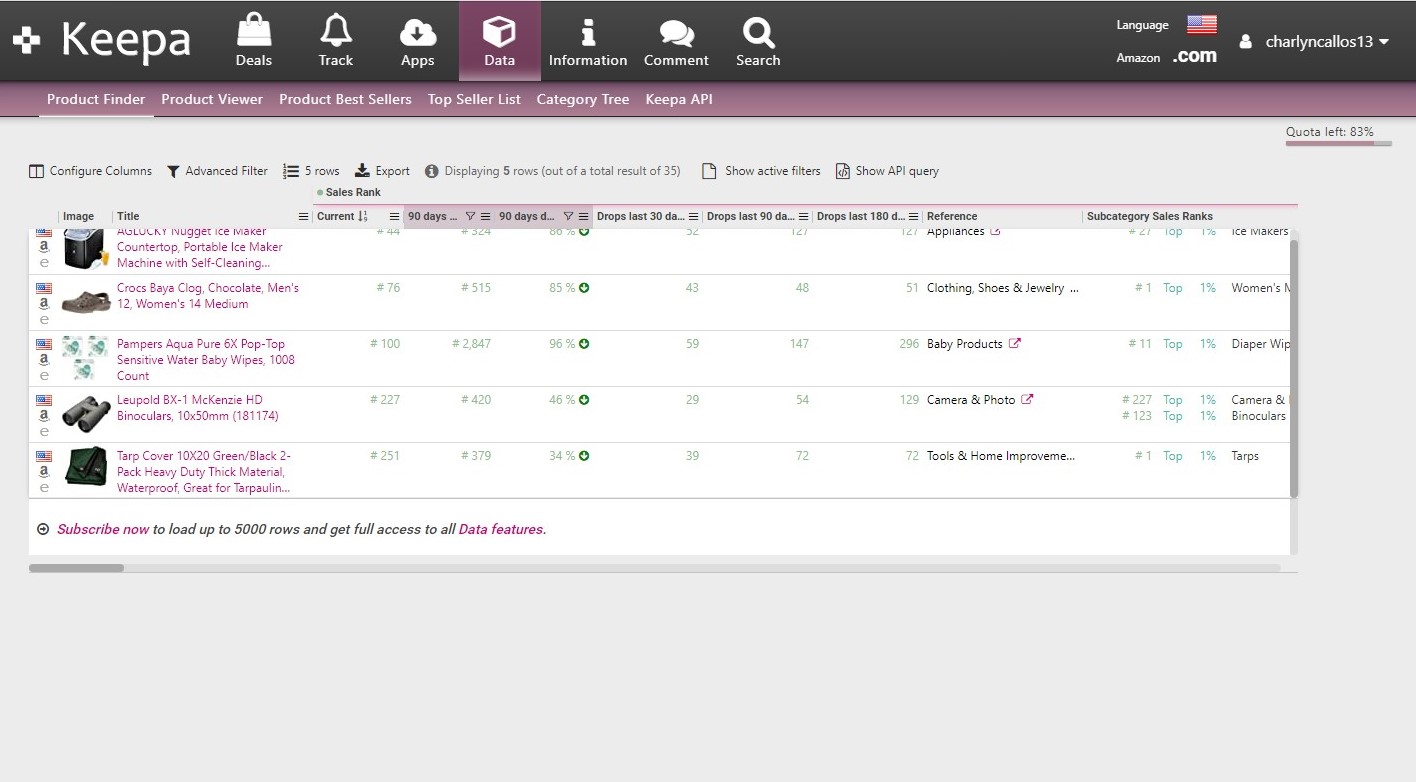This screenshot has height=782, width=1416.
Task: Open external link icon next to Camera & Photo
Action: [x=1027, y=400]
